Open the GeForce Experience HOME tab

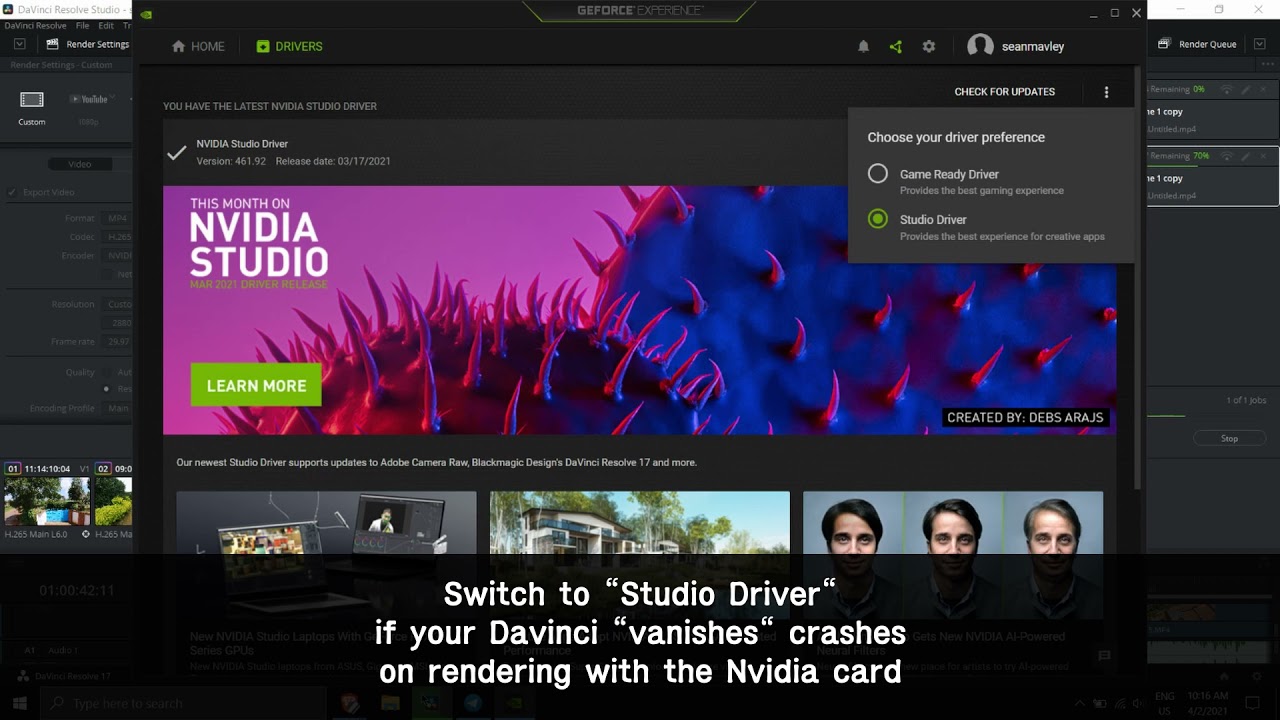point(198,46)
